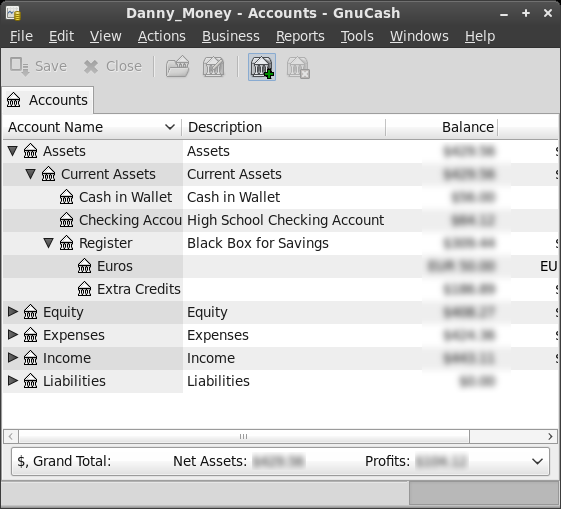Screen dimensions: 561x509
Task: Open the Business menu
Action: tap(231, 36)
